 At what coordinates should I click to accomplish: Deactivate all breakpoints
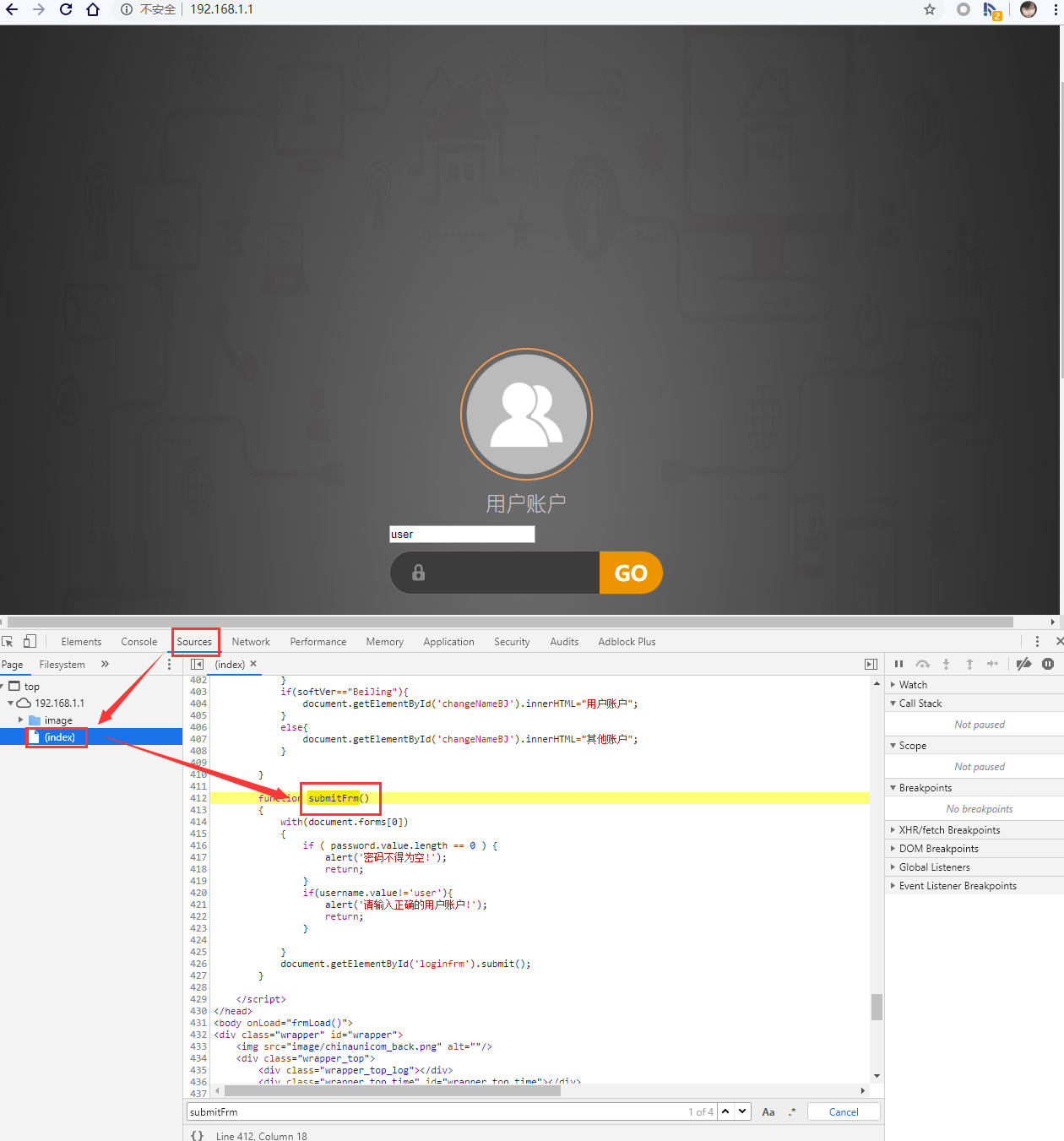tap(1023, 664)
